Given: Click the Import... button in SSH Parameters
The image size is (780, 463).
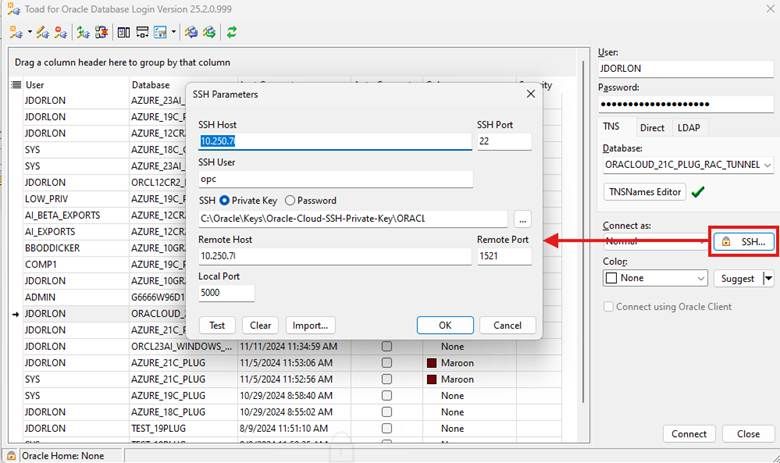Looking at the screenshot, I should [x=310, y=325].
